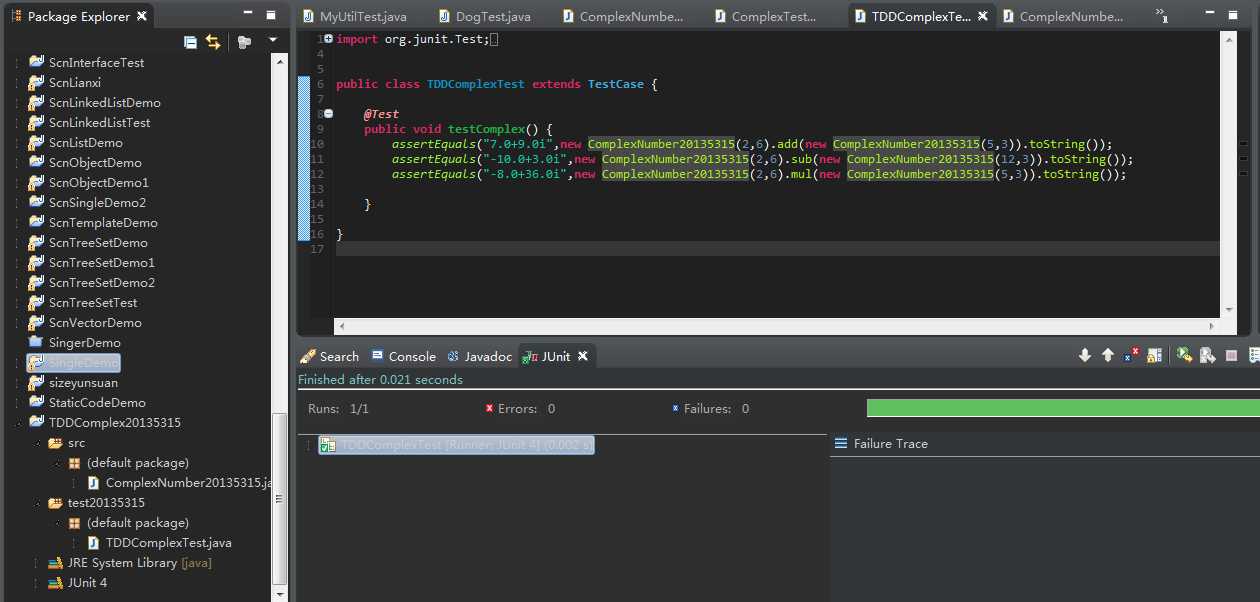This screenshot has height=602, width=1260.
Task: Select TDDComplexTest result in JUnit tree
Action: [457, 445]
